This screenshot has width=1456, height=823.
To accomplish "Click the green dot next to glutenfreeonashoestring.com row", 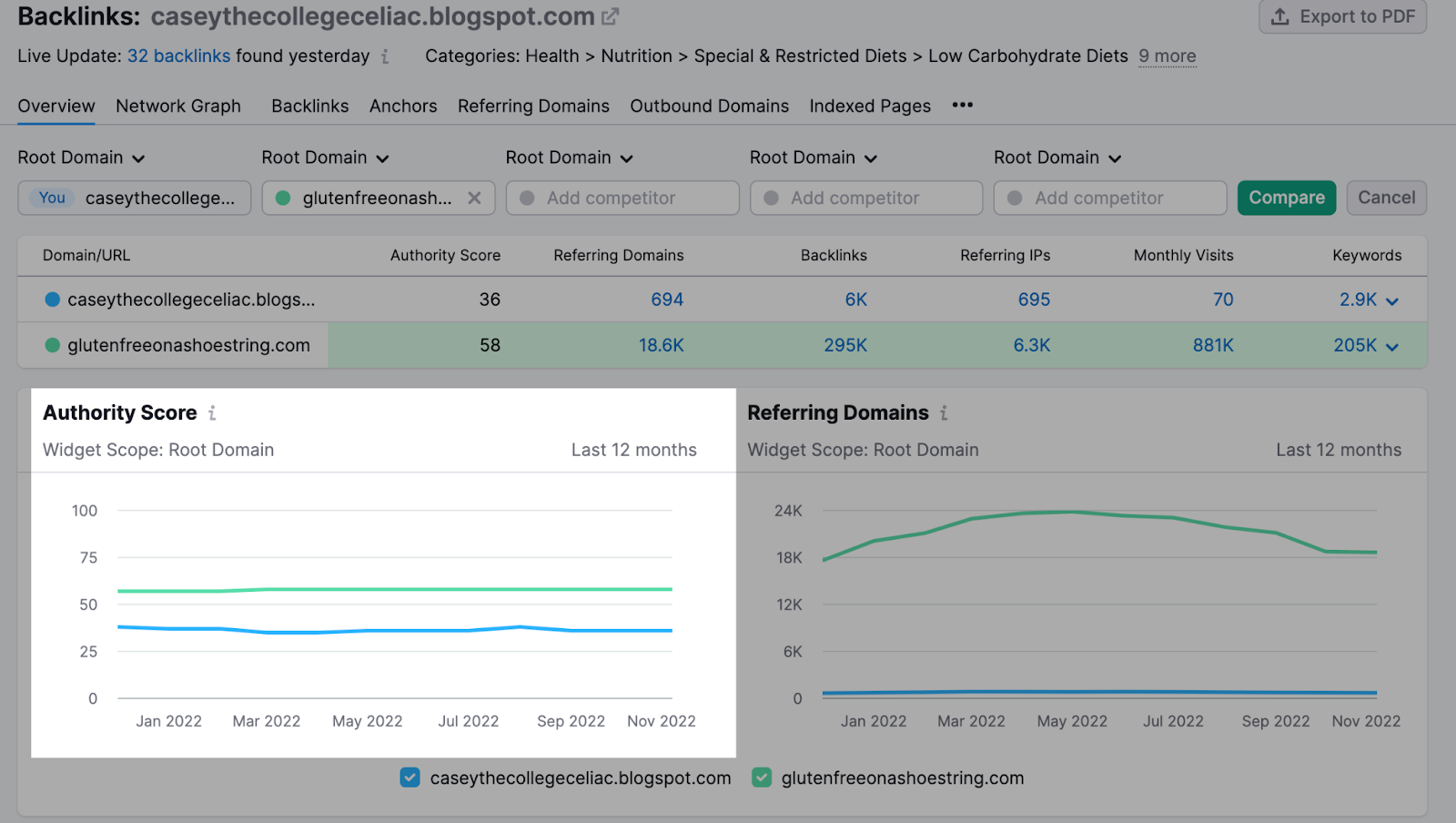I will [53, 345].
